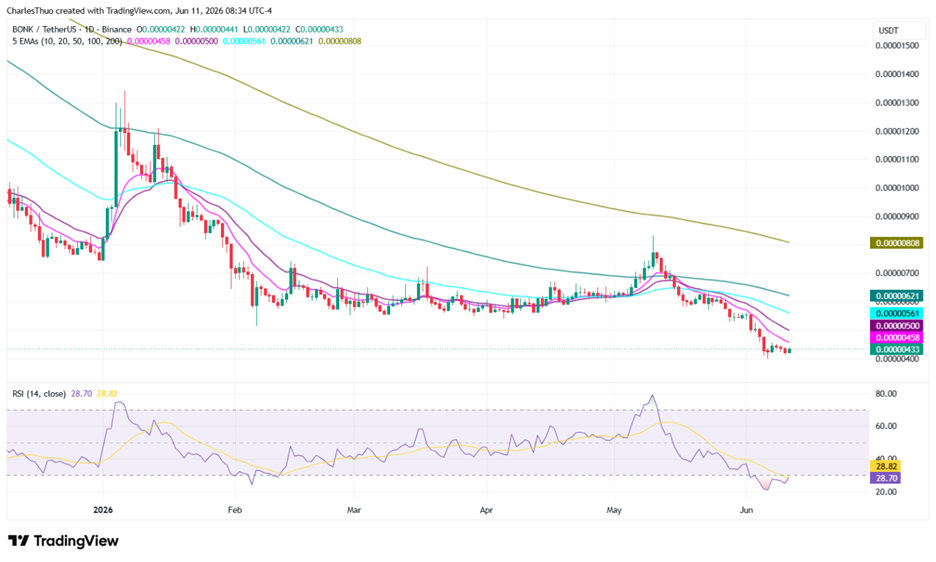Click the 0.00001100 price axis label
This screenshot has height=562, width=936.
pyautogui.click(x=897, y=159)
